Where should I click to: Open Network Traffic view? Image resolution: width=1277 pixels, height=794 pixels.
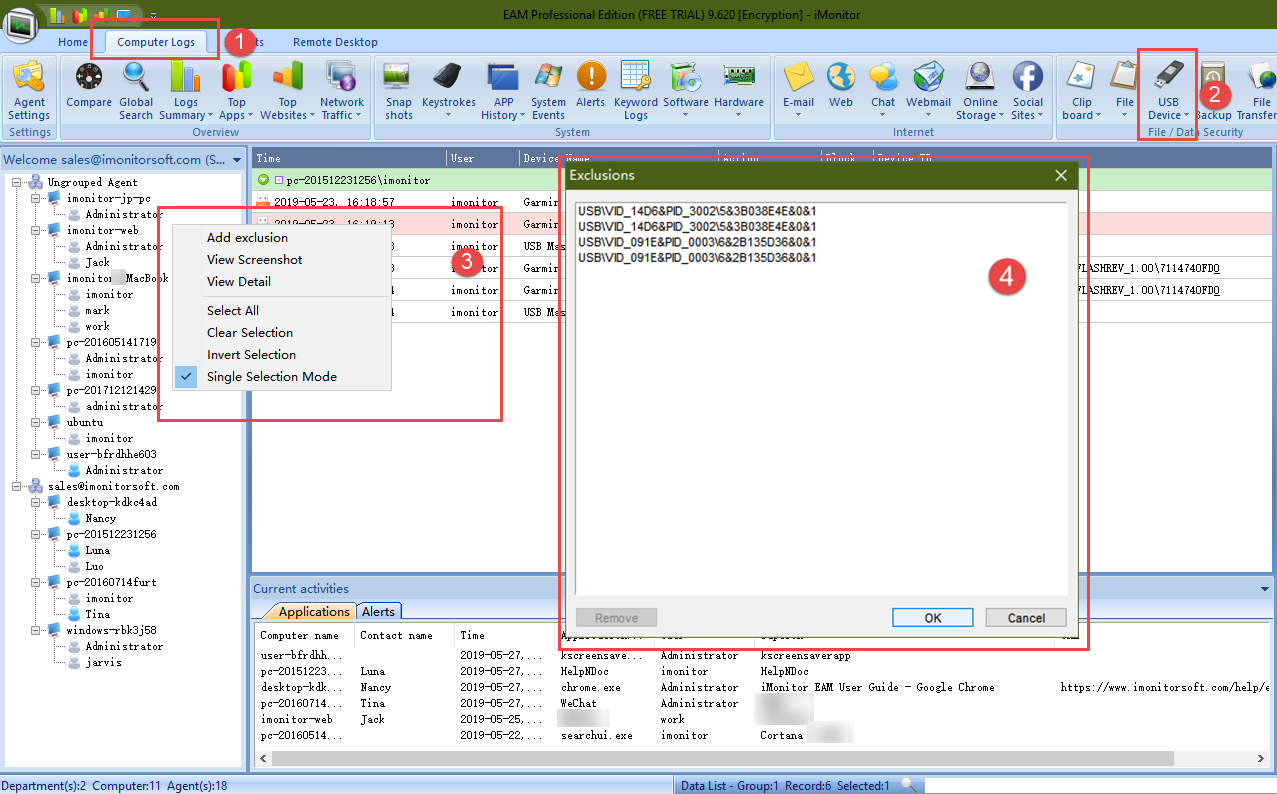[342, 90]
